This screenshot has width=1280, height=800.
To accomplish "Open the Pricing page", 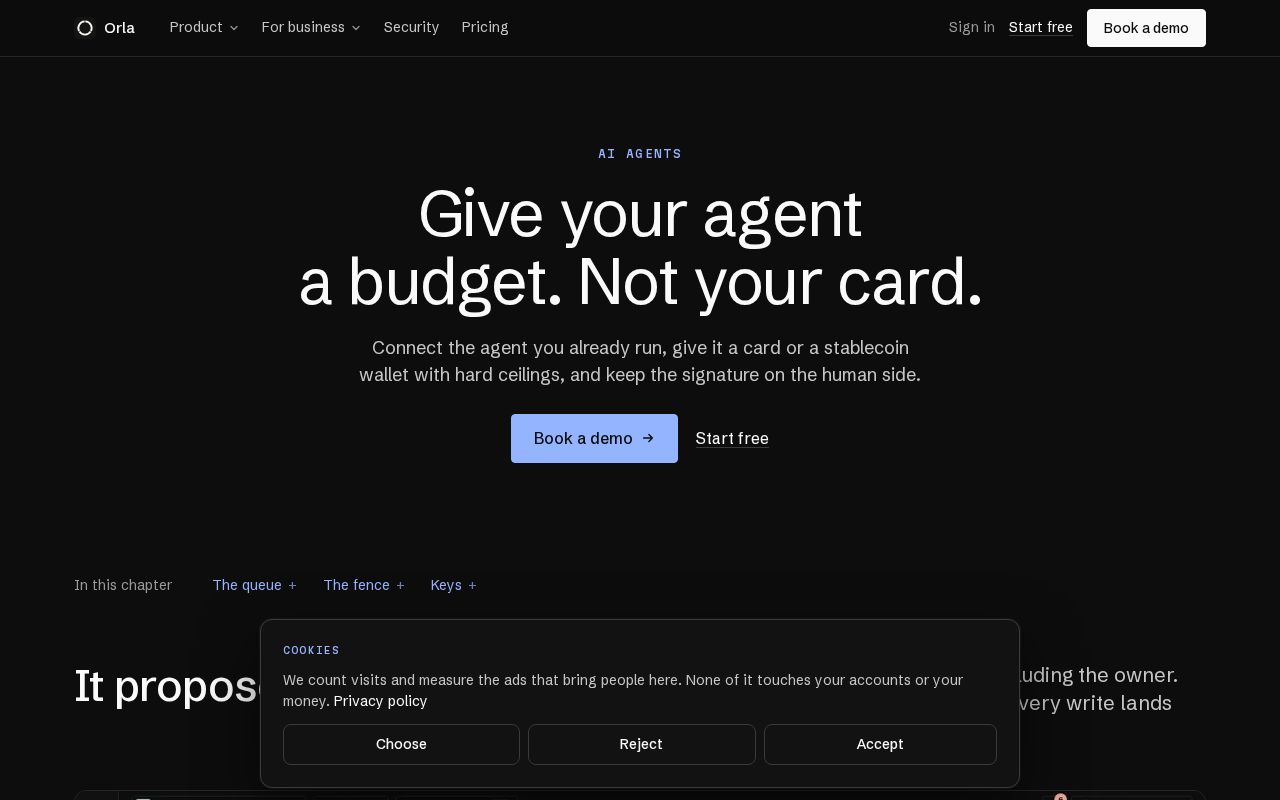I will (x=485, y=27).
